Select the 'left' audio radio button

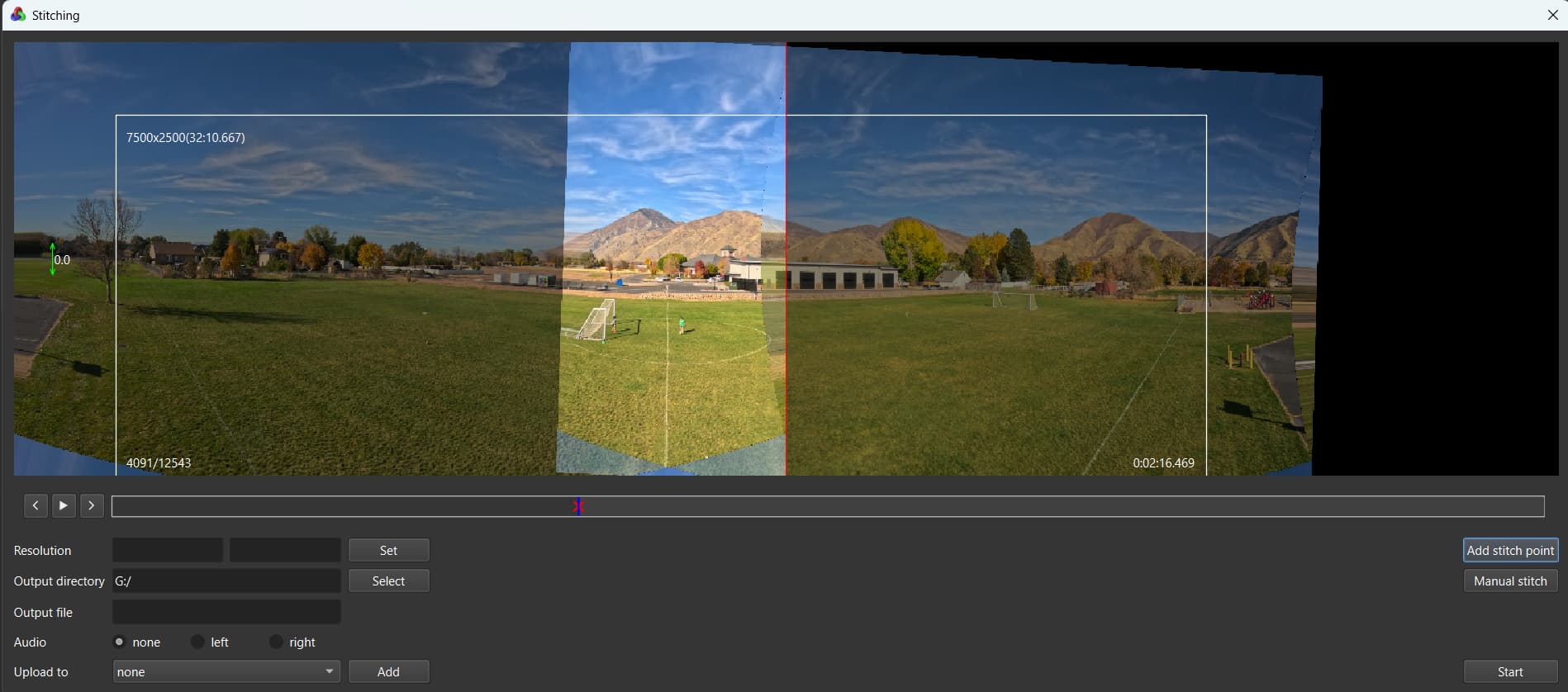197,642
